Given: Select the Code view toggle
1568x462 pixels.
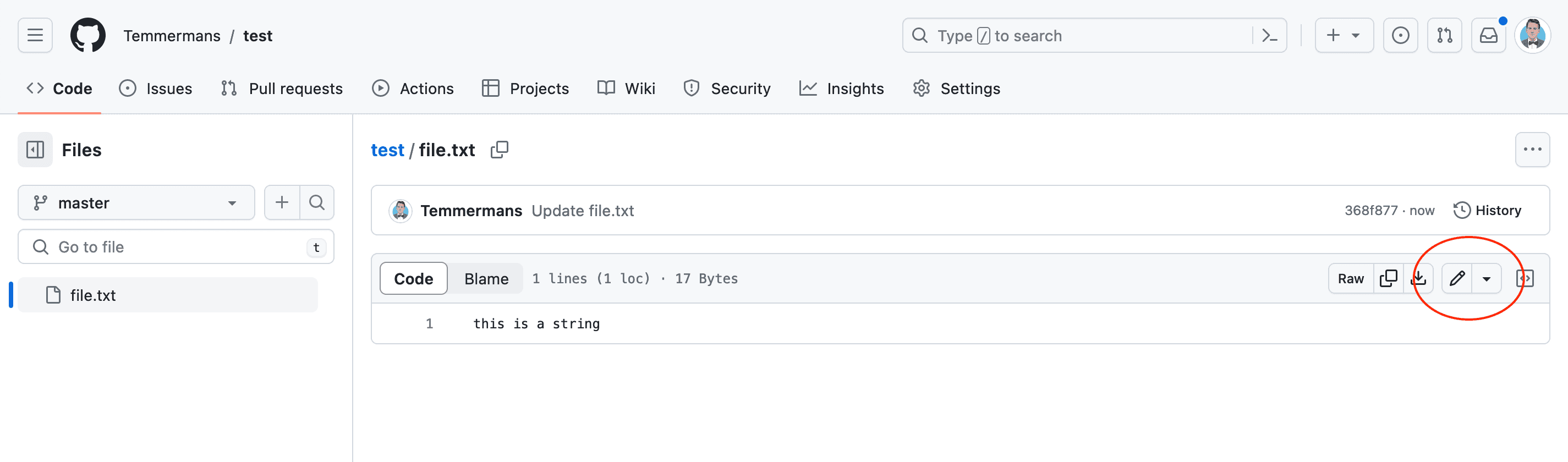Looking at the screenshot, I should (413, 279).
